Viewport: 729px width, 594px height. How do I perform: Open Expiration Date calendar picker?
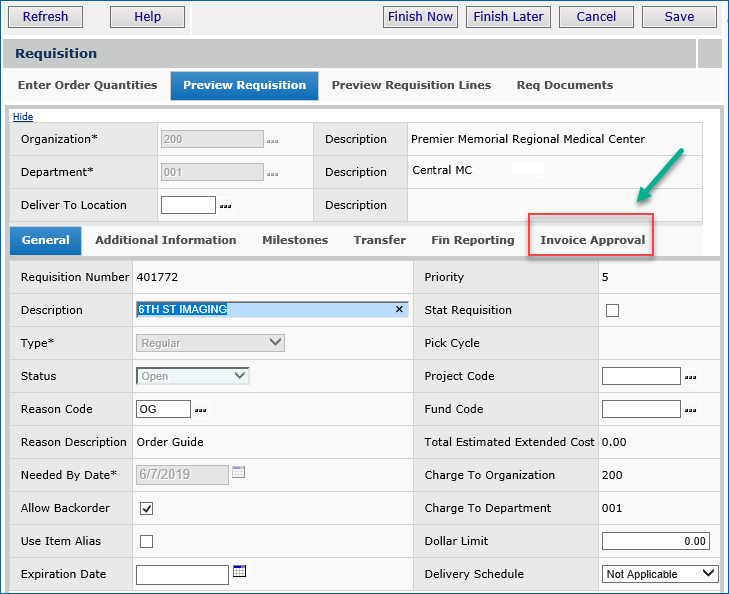pos(239,572)
